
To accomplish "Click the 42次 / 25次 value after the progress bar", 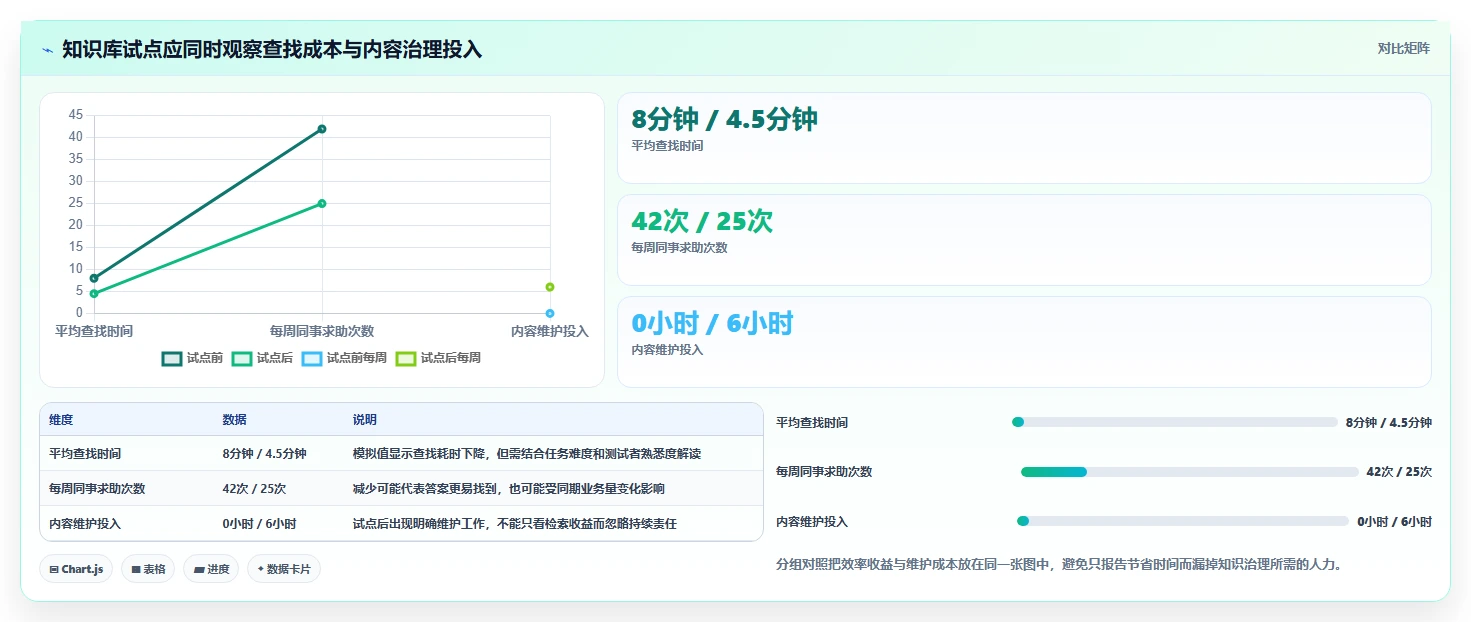I will pyautogui.click(x=1399, y=472).
